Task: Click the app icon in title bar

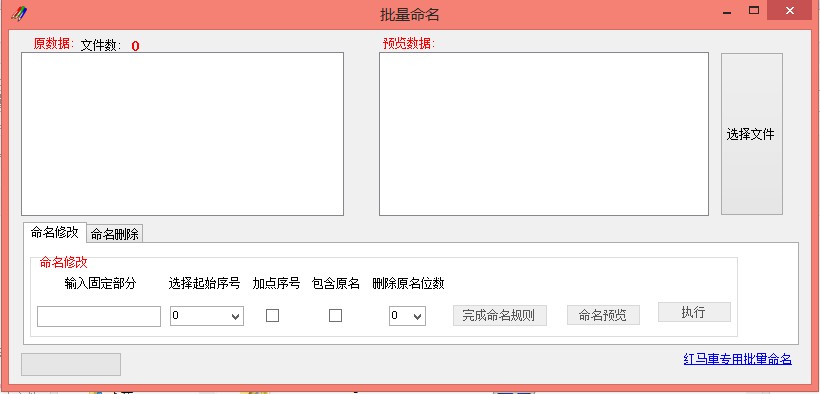Action: (x=19, y=14)
